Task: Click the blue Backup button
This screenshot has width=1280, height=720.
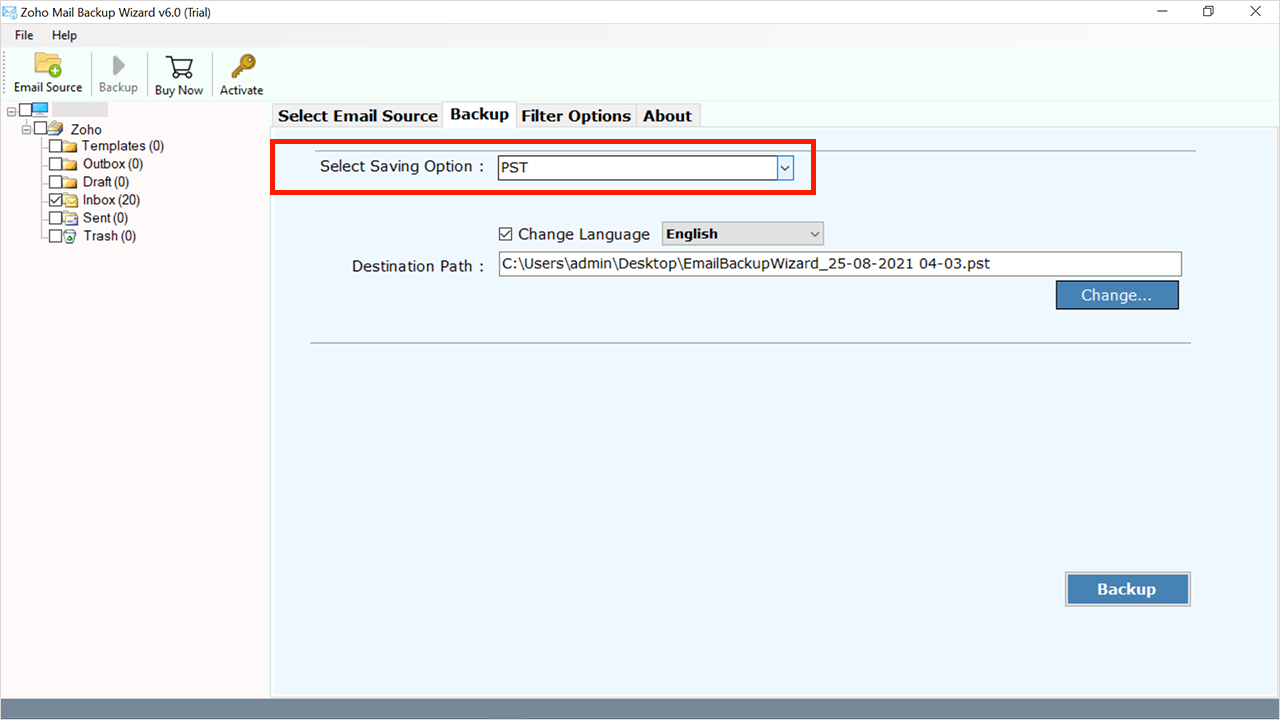Action: (1127, 589)
